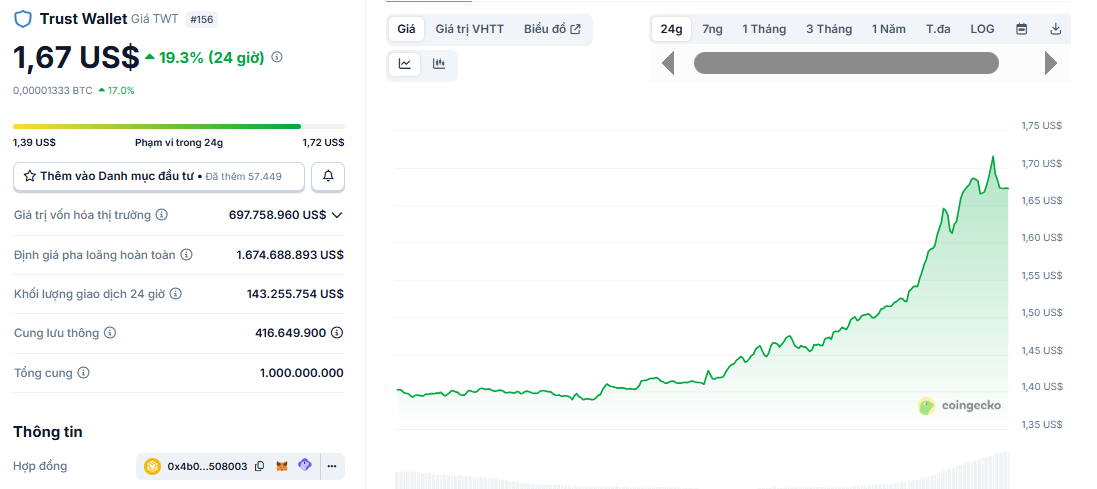The height and width of the screenshot is (489, 1097).
Task: Click the Trust Wallet shield logo
Action: pyautogui.click(x=23, y=19)
